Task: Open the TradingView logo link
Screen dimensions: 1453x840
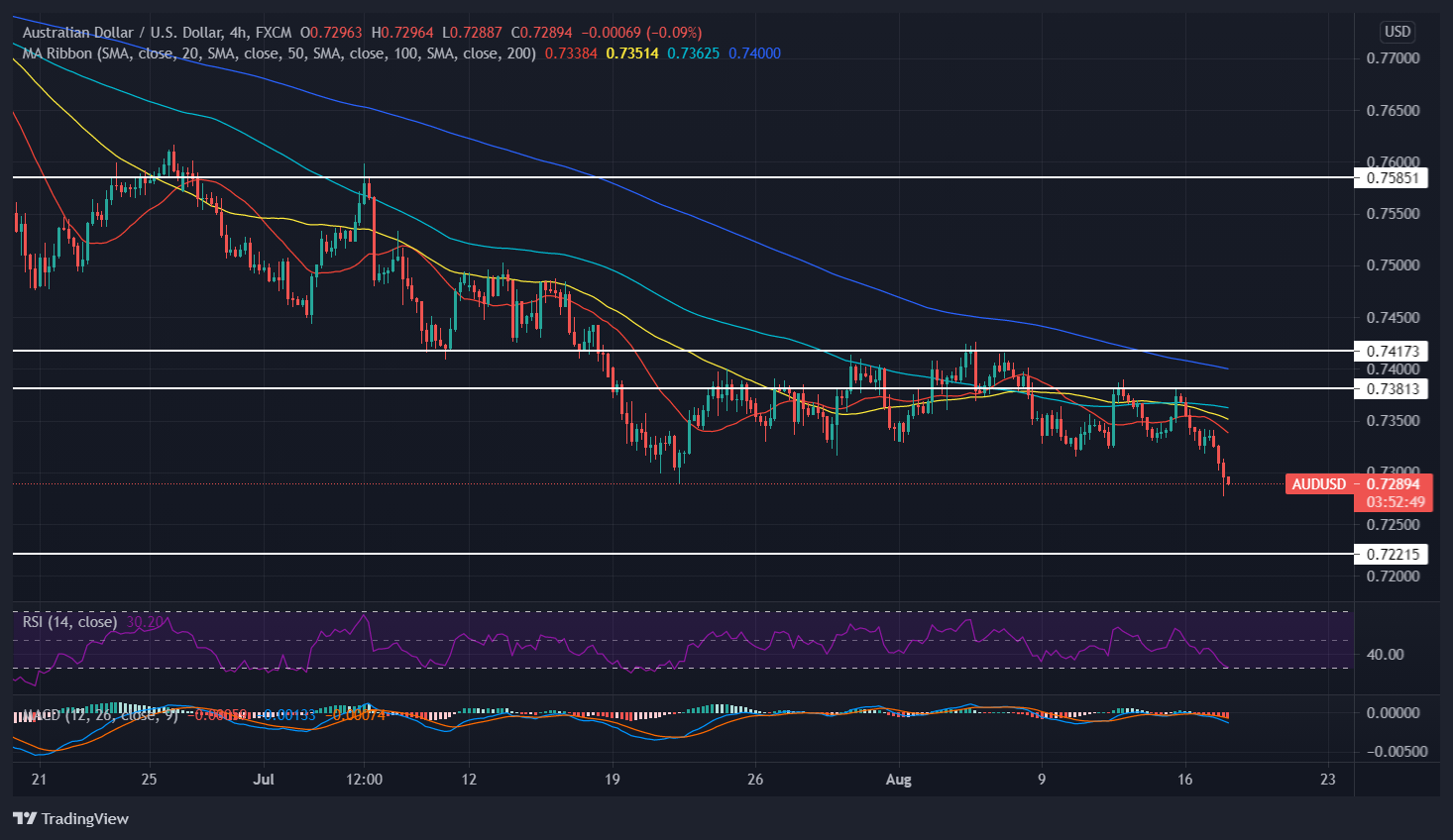Action: (71, 818)
